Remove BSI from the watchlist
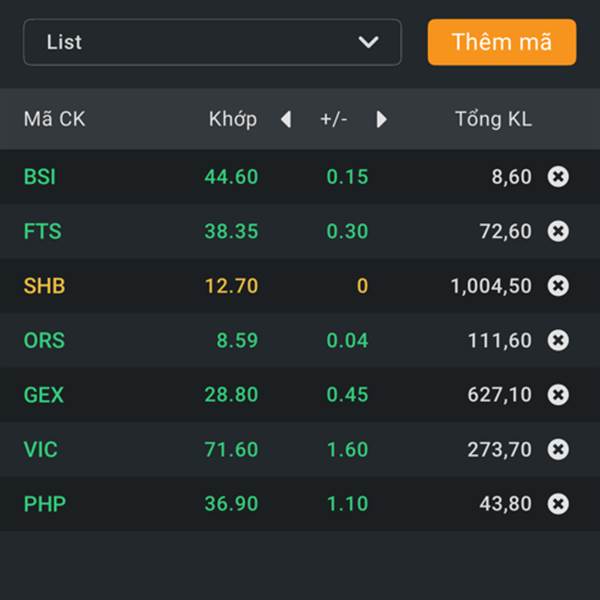600x600 pixels. click(x=558, y=176)
